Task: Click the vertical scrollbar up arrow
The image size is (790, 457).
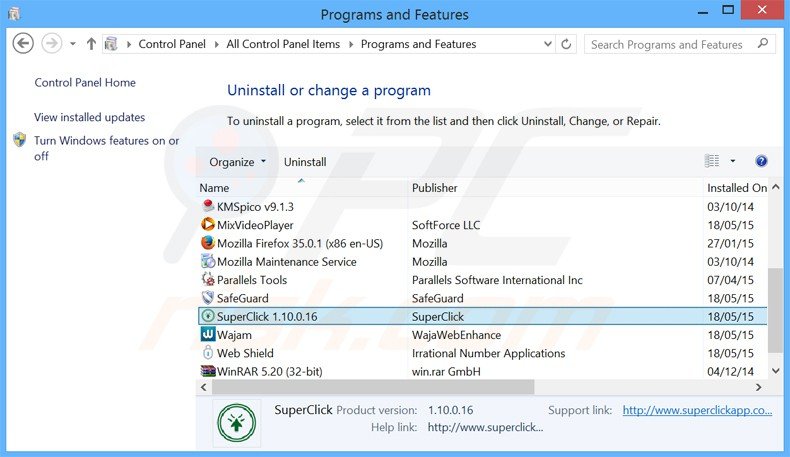Action: [x=776, y=187]
